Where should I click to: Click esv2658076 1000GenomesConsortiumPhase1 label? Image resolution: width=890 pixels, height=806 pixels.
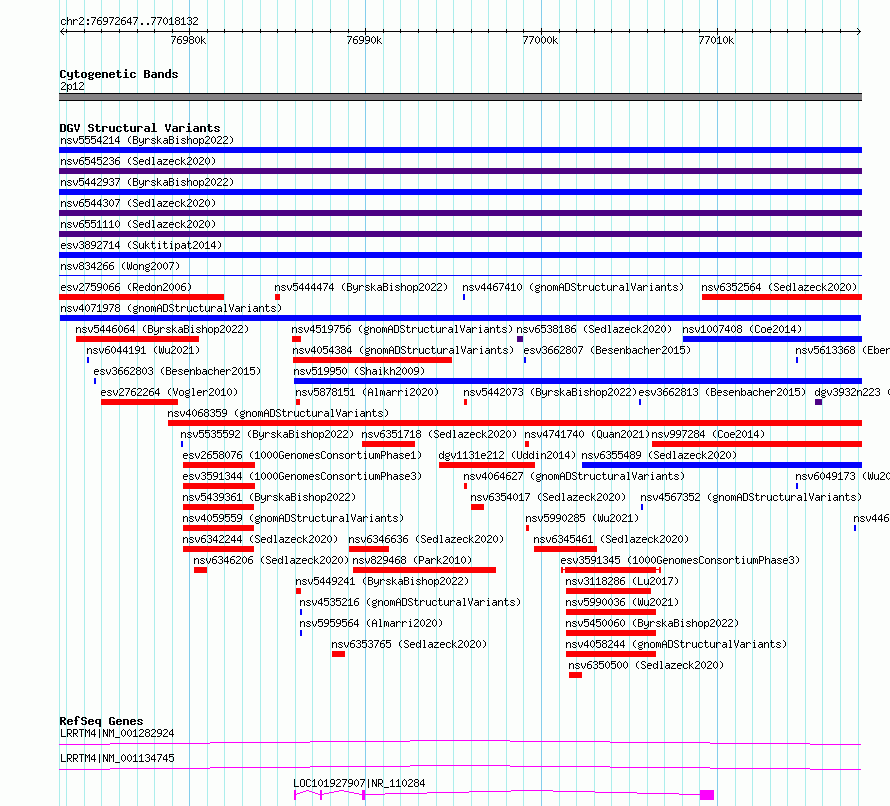point(302,455)
